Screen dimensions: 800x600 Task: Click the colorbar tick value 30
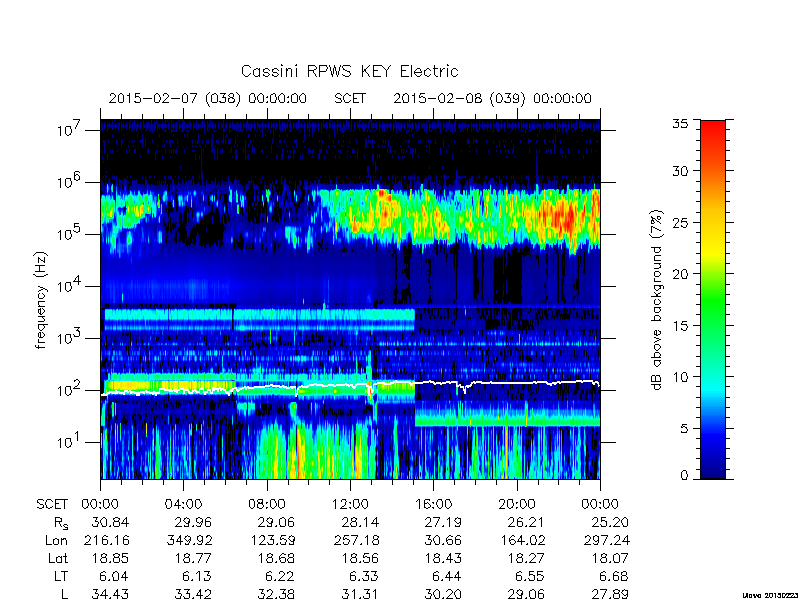pos(681,171)
